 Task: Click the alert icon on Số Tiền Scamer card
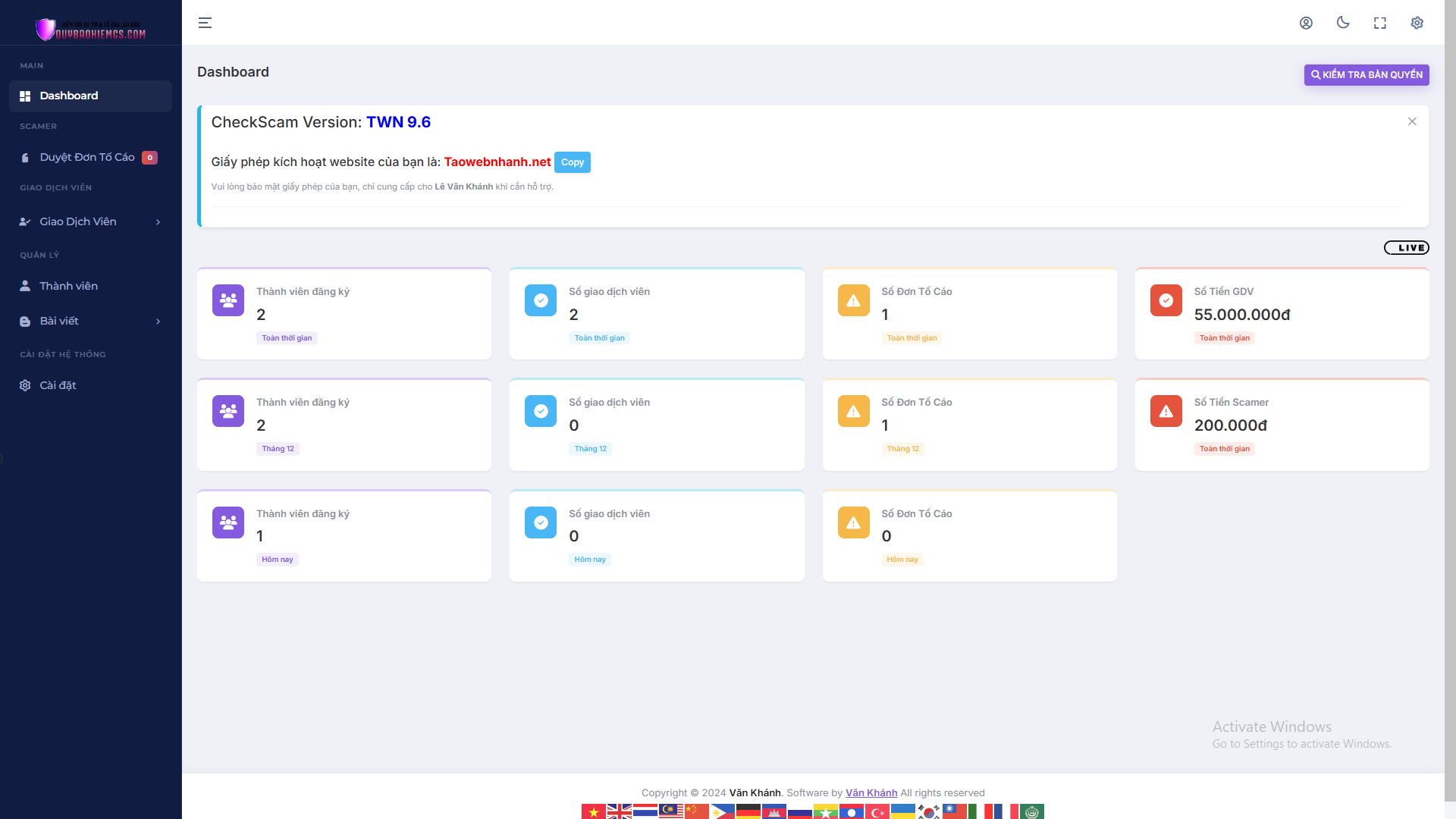1166,411
